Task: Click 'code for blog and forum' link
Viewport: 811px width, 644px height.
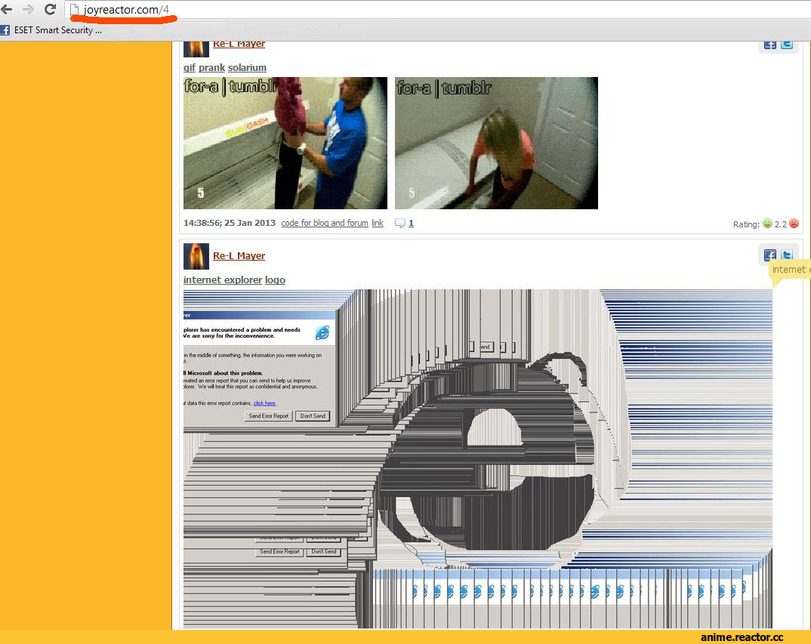Action: coord(325,223)
